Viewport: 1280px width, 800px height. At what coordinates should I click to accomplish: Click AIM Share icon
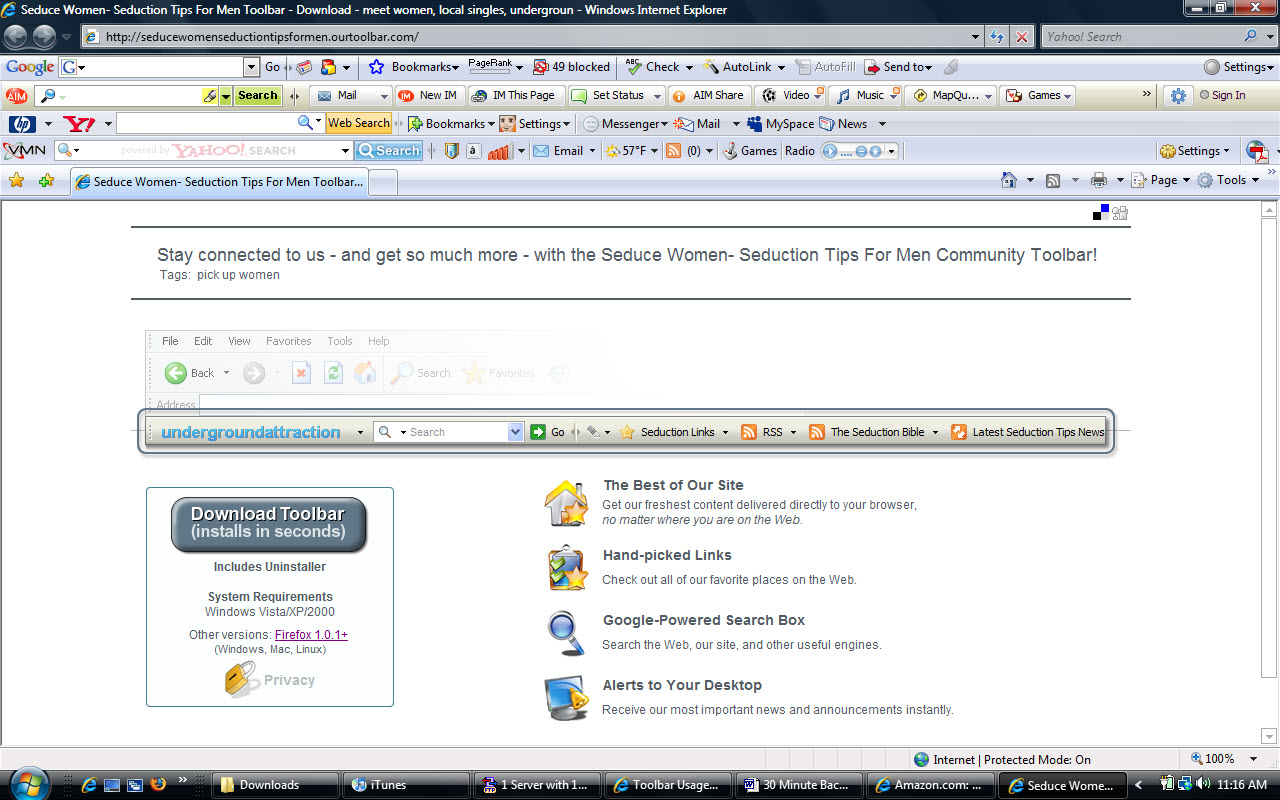click(x=679, y=95)
